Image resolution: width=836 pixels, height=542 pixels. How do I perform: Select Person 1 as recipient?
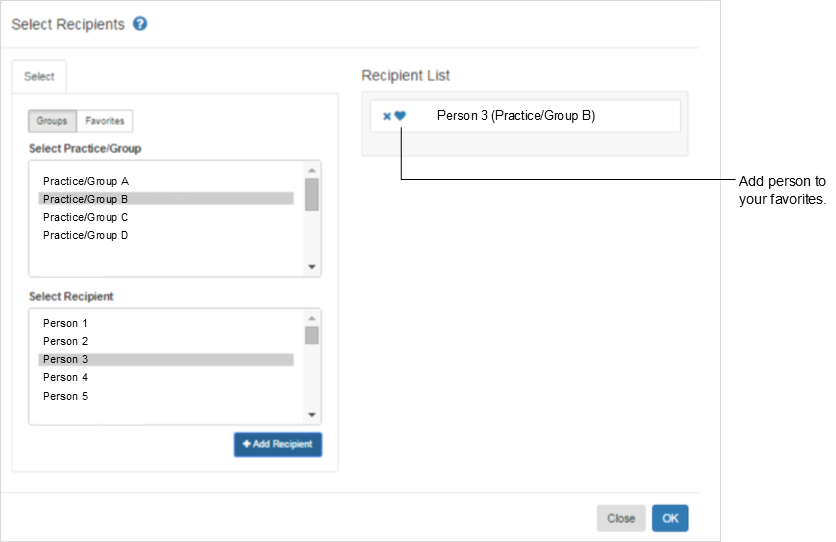66,323
